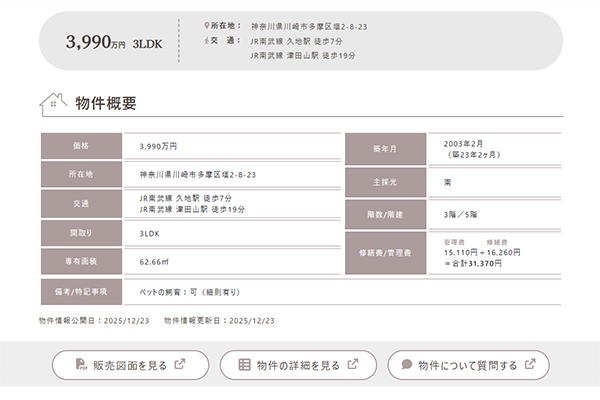Click the chat bubble icon in 物件について質問する

406,365
